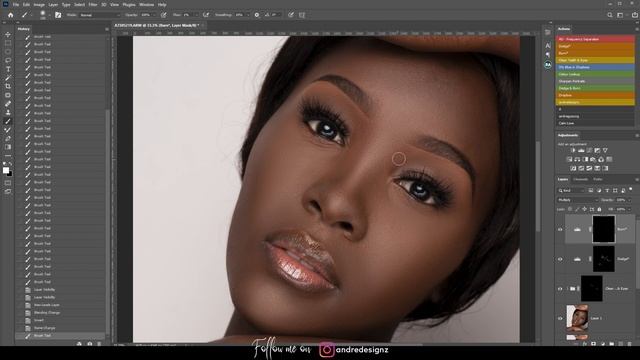This screenshot has width=640, height=360.
Task: Open smoothing options gear icon
Action: [x=257, y=15]
